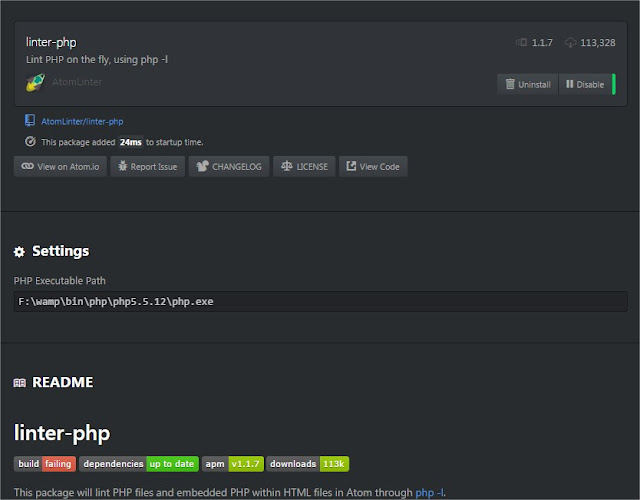Image resolution: width=640 pixels, height=500 pixels.
Task: Click the README heading
Action: (62, 382)
